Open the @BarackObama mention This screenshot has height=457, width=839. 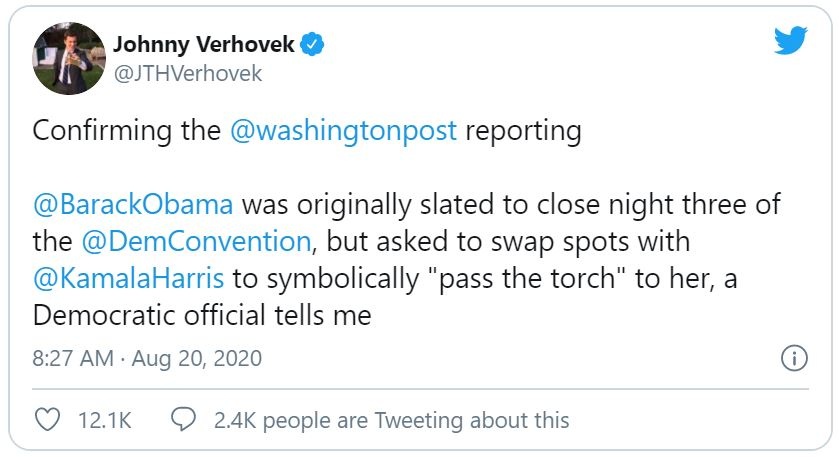point(134,204)
